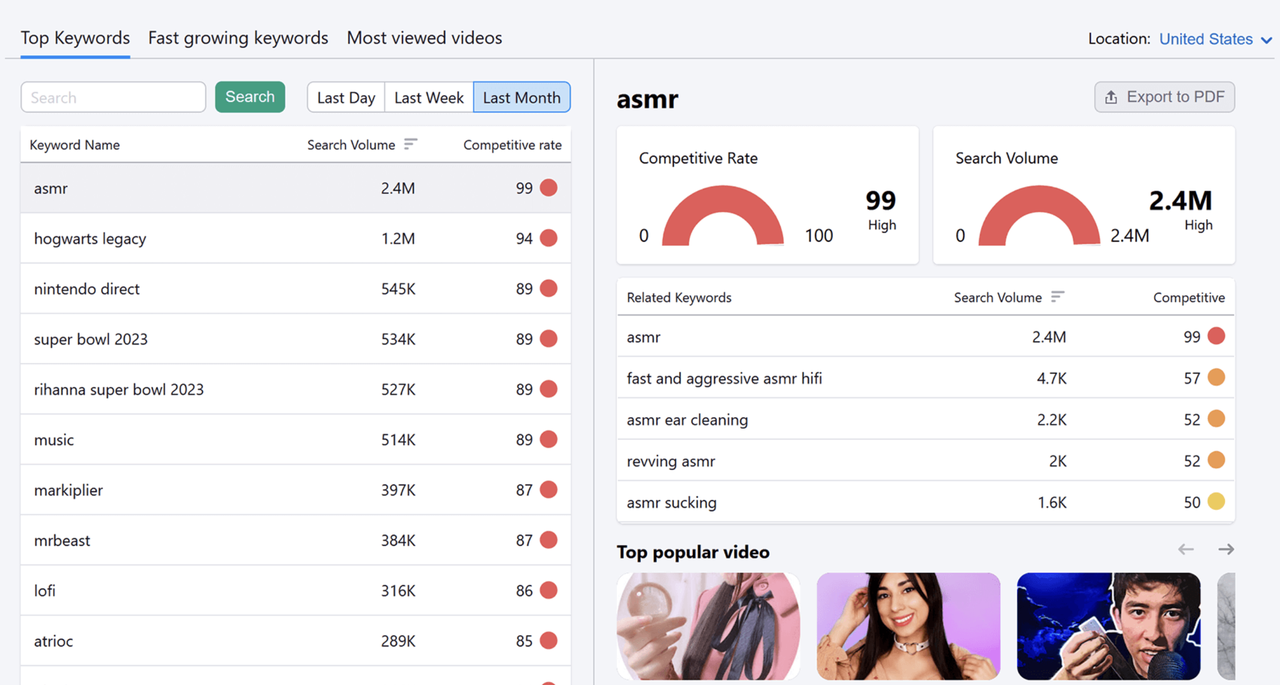Open first hair accessory video thumbnail
The width and height of the screenshot is (1280, 685).
(708, 626)
